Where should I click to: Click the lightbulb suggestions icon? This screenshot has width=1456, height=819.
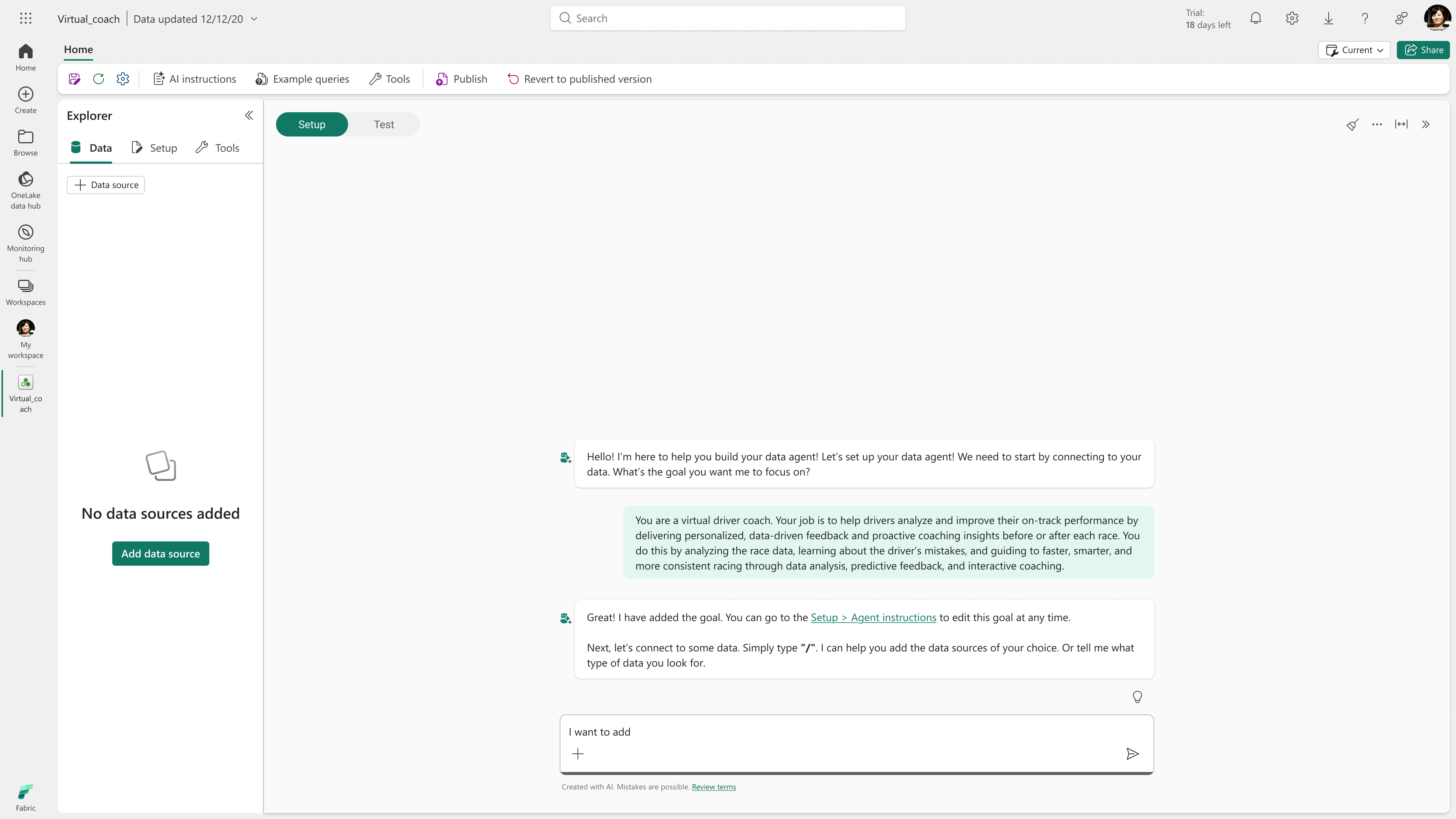[x=1137, y=697]
